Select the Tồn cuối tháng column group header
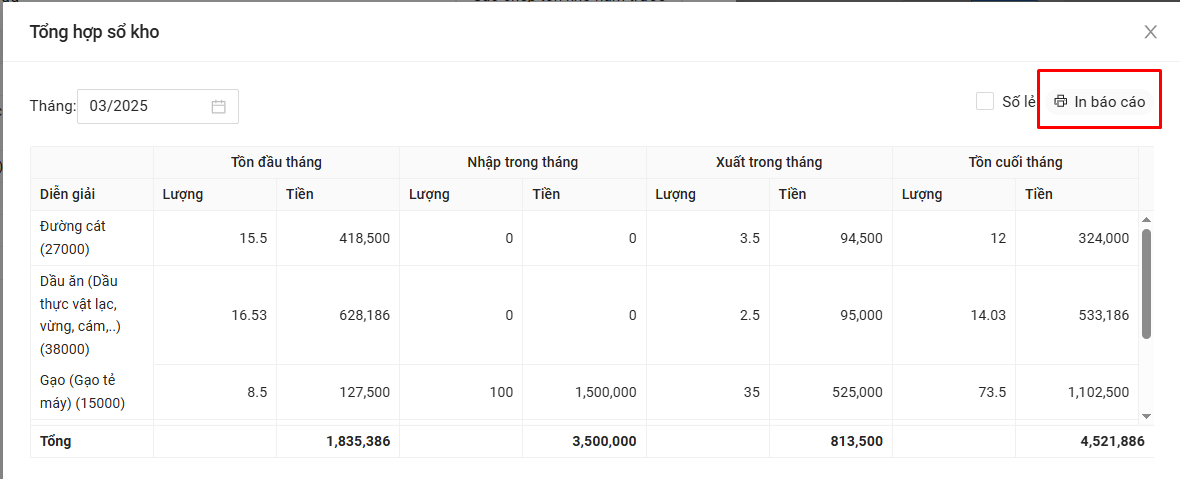The image size is (1180, 479). [x=1015, y=162]
